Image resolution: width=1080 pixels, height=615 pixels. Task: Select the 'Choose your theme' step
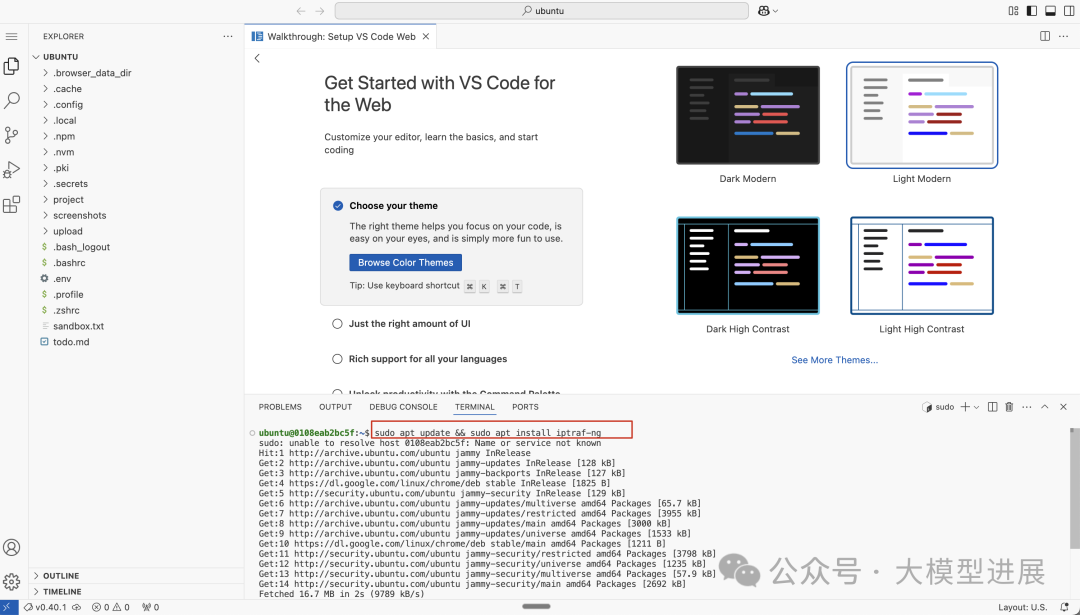click(x=393, y=206)
